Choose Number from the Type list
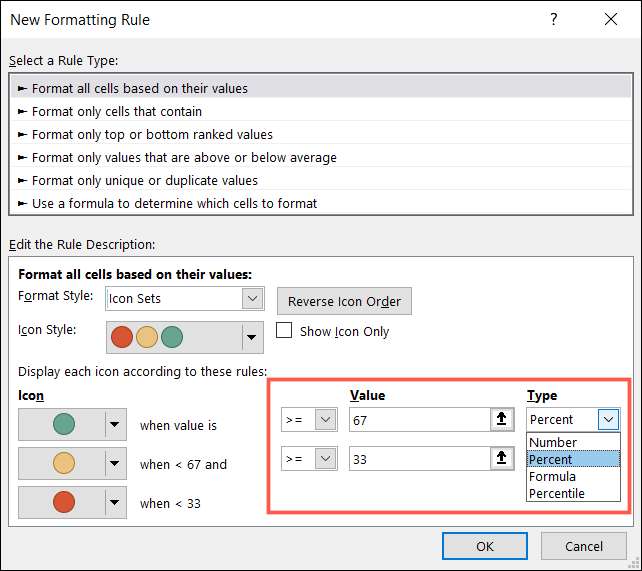 tap(553, 442)
